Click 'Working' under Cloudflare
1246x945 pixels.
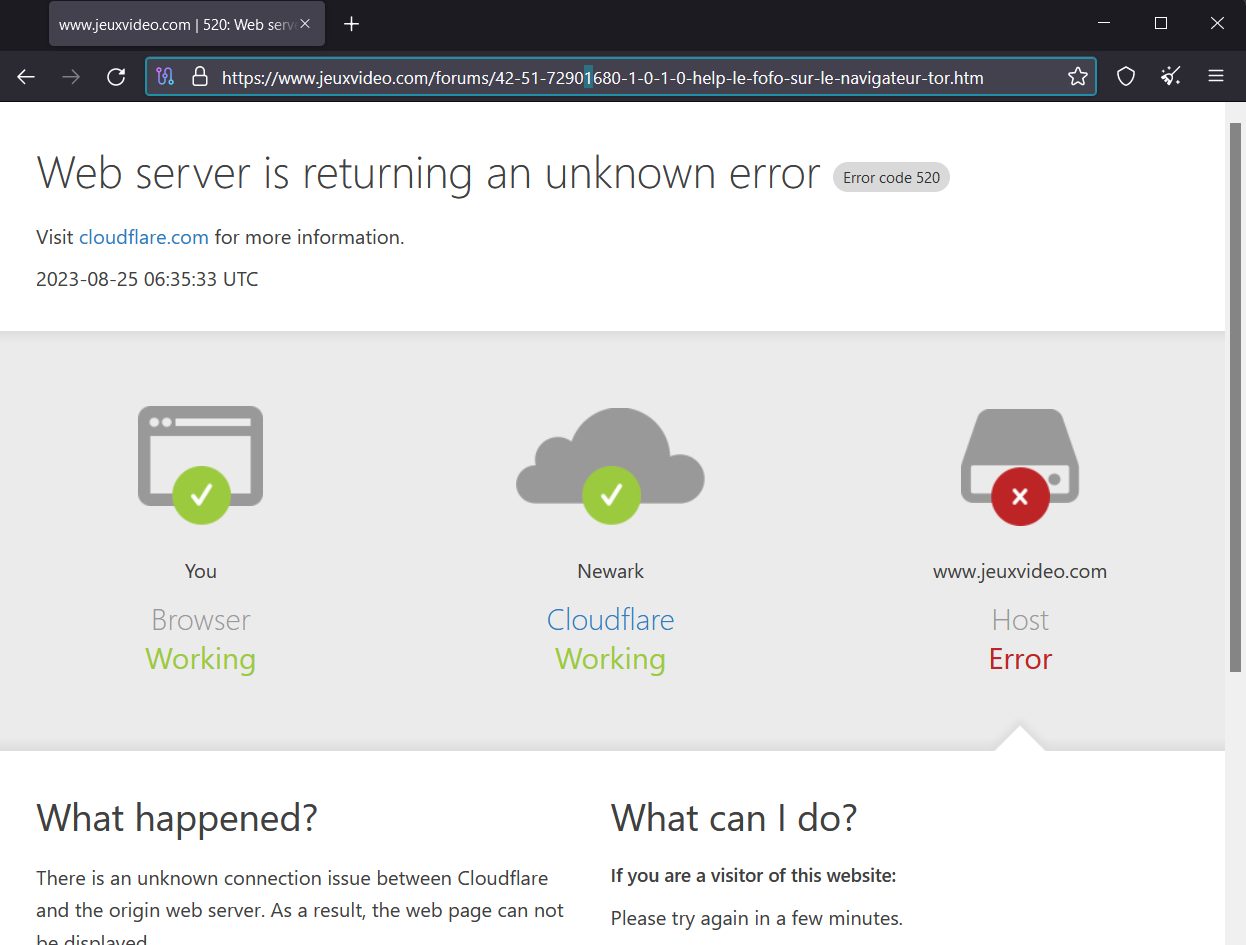611,659
